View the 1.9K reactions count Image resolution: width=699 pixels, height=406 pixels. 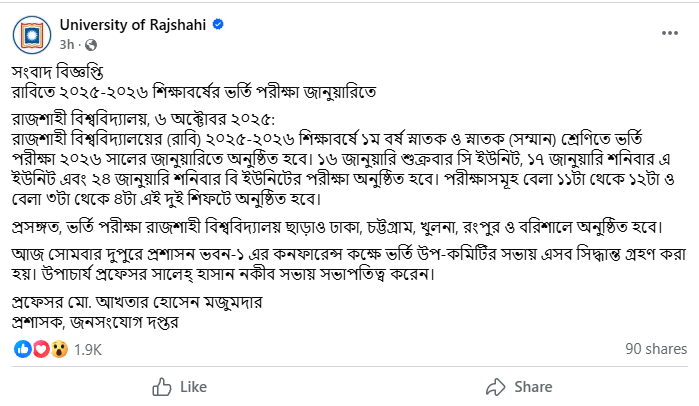88,350
